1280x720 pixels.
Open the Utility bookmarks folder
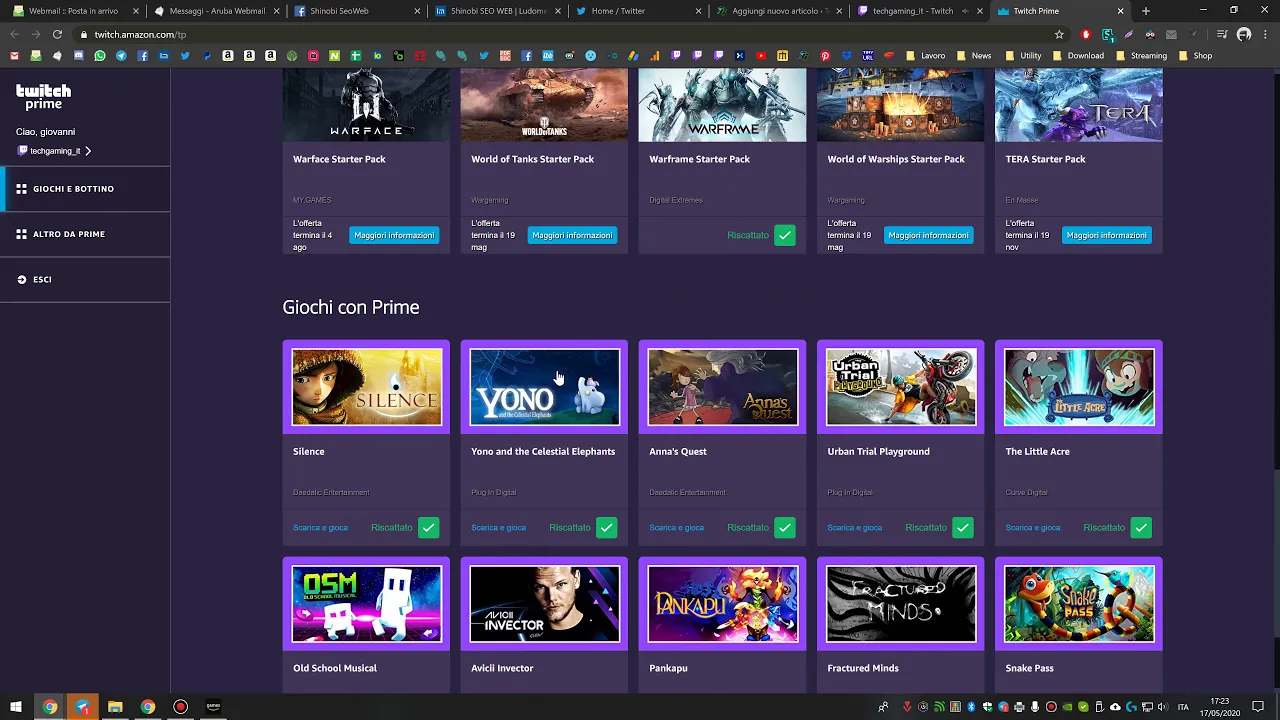(1024, 56)
